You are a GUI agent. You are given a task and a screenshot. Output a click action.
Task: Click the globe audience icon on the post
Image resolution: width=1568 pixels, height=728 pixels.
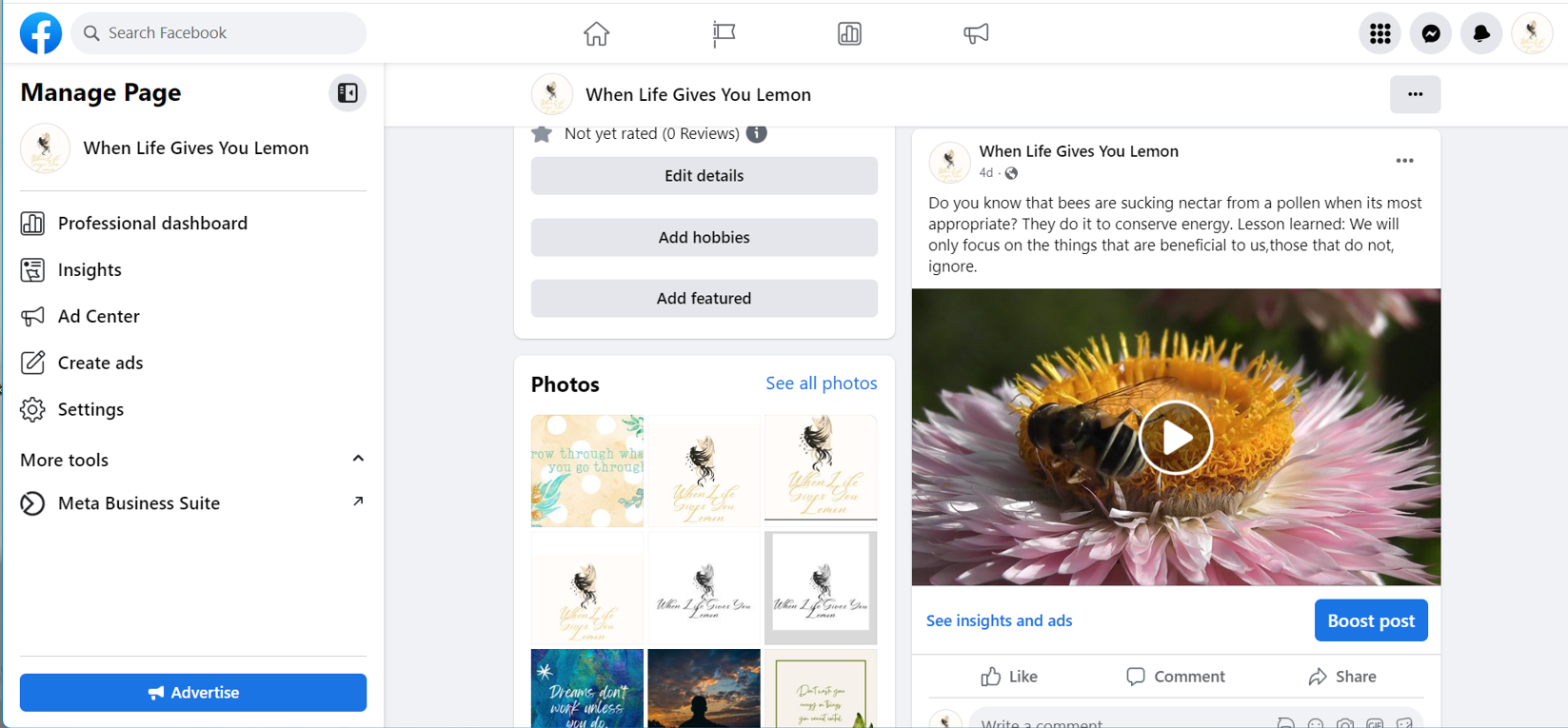tap(1011, 173)
